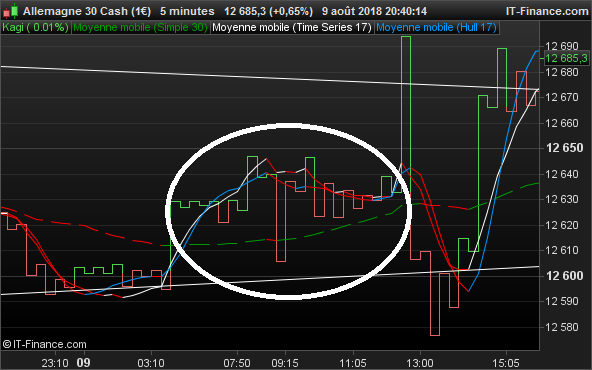The height and width of the screenshot is (370, 592).
Task: Click the 12 590 price axis label
Action: tap(562, 301)
